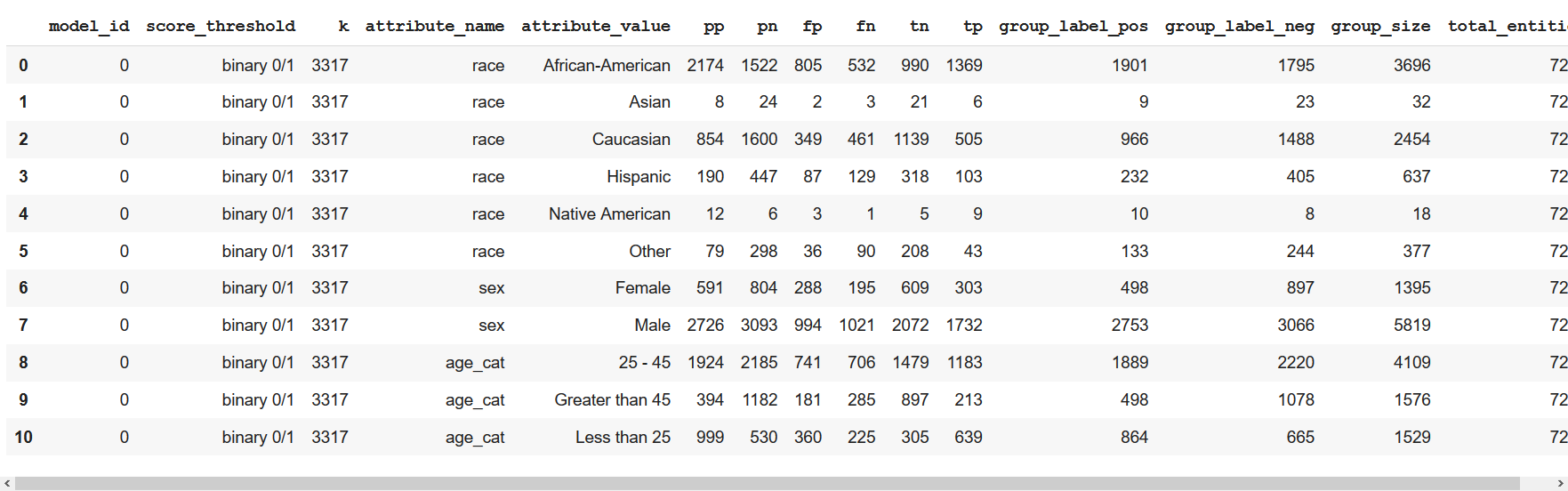
Task: Select row index 0
Action: click(23, 66)
